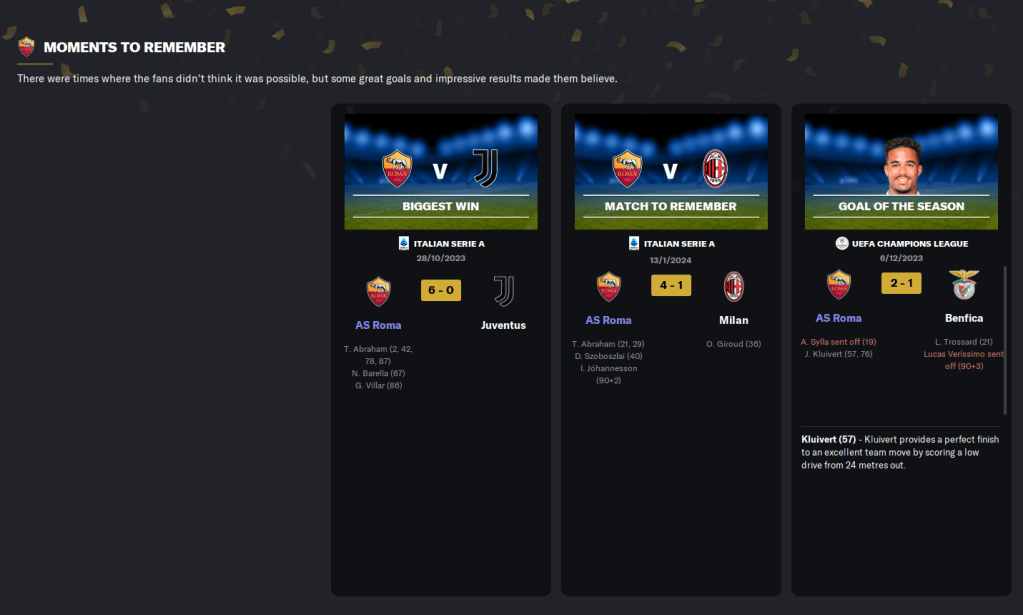Image resolution: width=1023 pixels, height=615 pixels.
Task: Open AS Roma link under Benfica match
Action: (838, 318)
